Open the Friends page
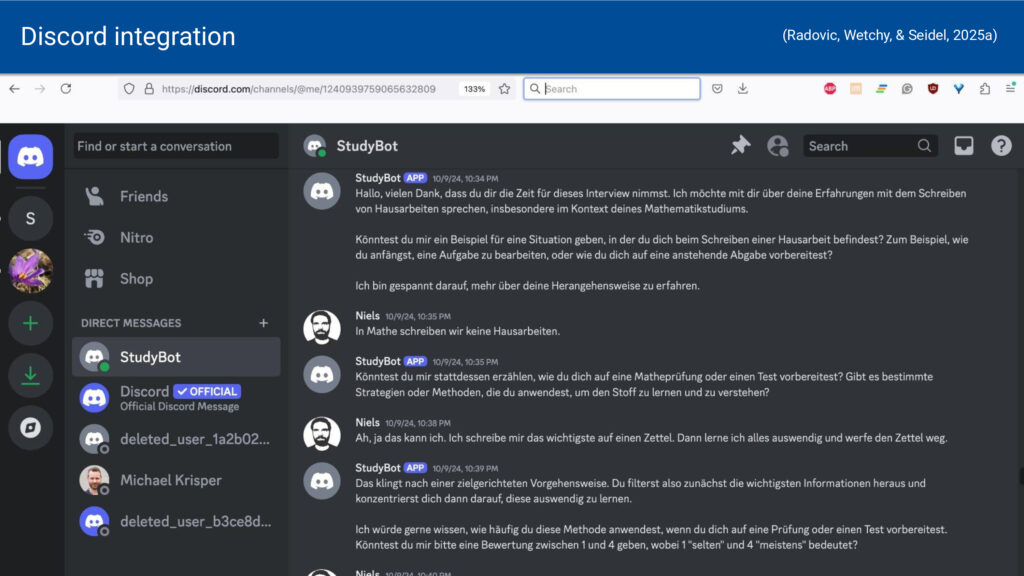This screenshot has width=1024, height=576. click(176, 196)
